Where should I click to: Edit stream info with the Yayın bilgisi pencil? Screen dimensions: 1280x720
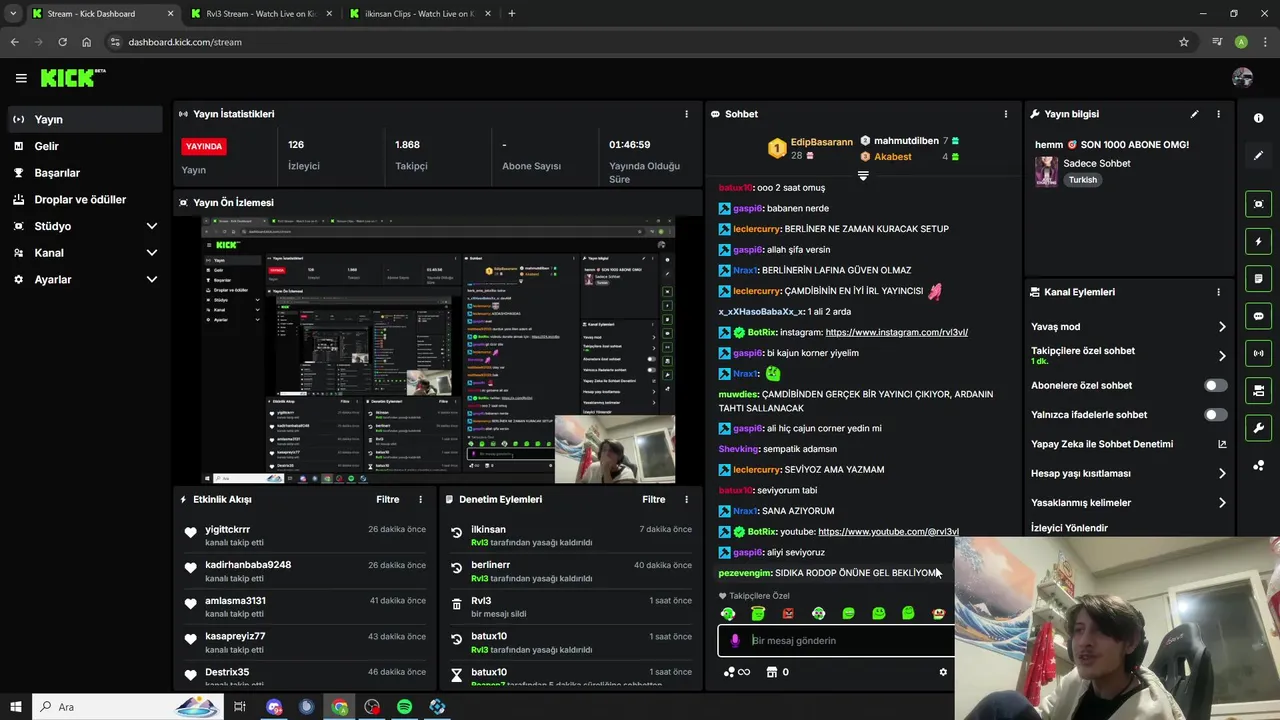[1194, 114]
